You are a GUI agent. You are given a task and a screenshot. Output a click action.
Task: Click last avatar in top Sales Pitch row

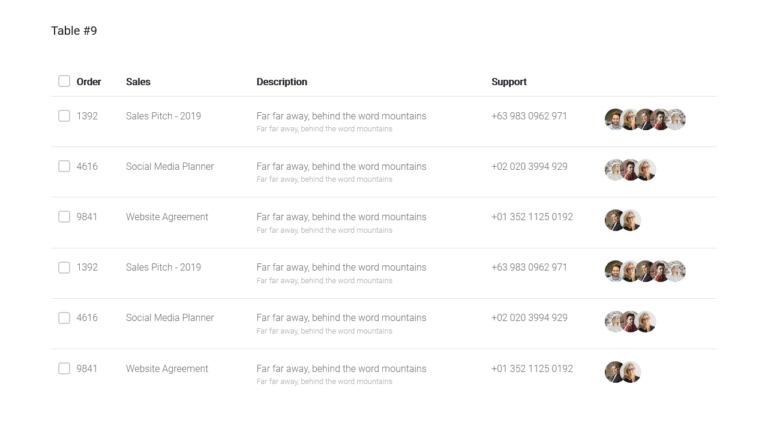coord(677,119)
